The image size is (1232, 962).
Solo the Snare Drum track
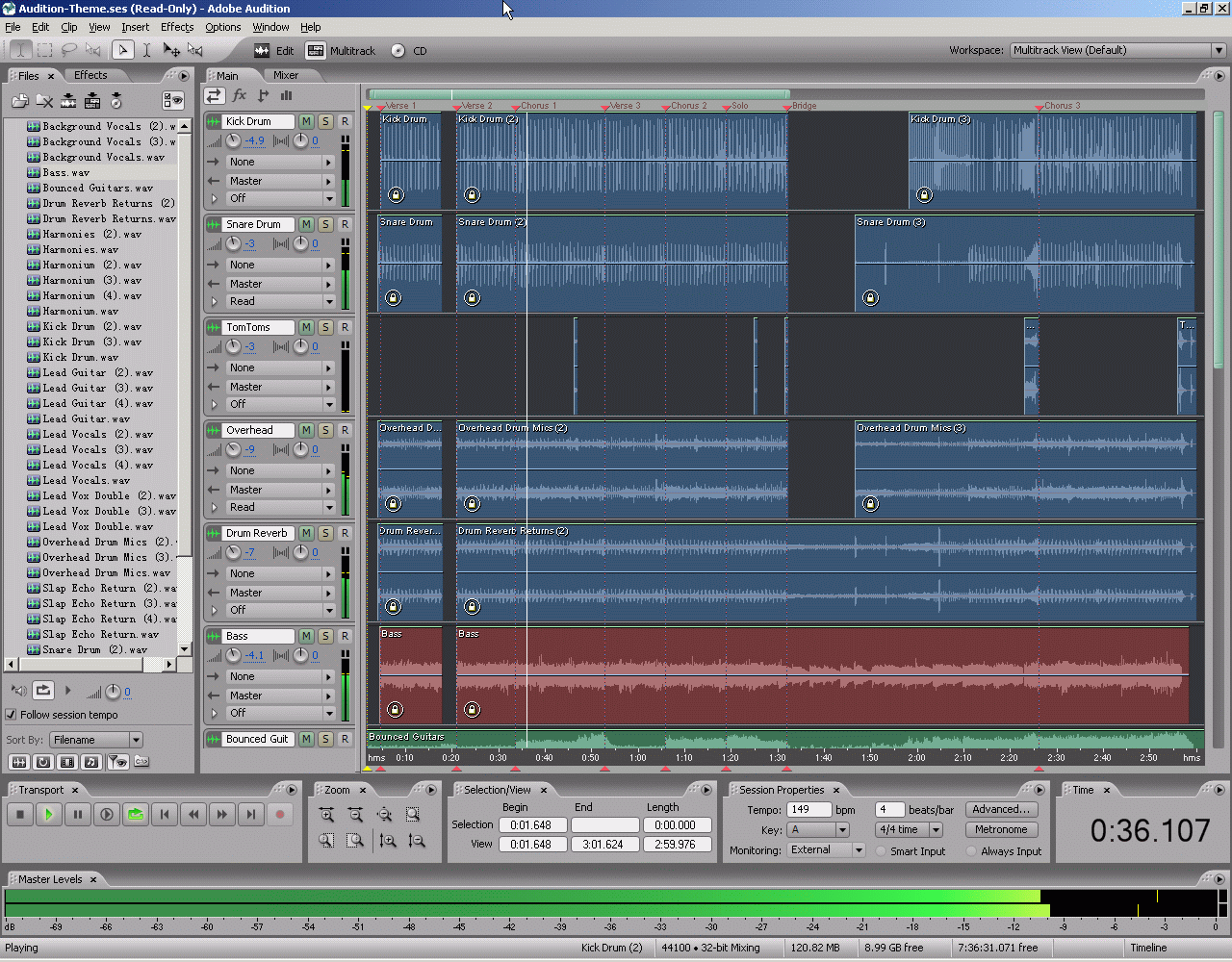325,224
